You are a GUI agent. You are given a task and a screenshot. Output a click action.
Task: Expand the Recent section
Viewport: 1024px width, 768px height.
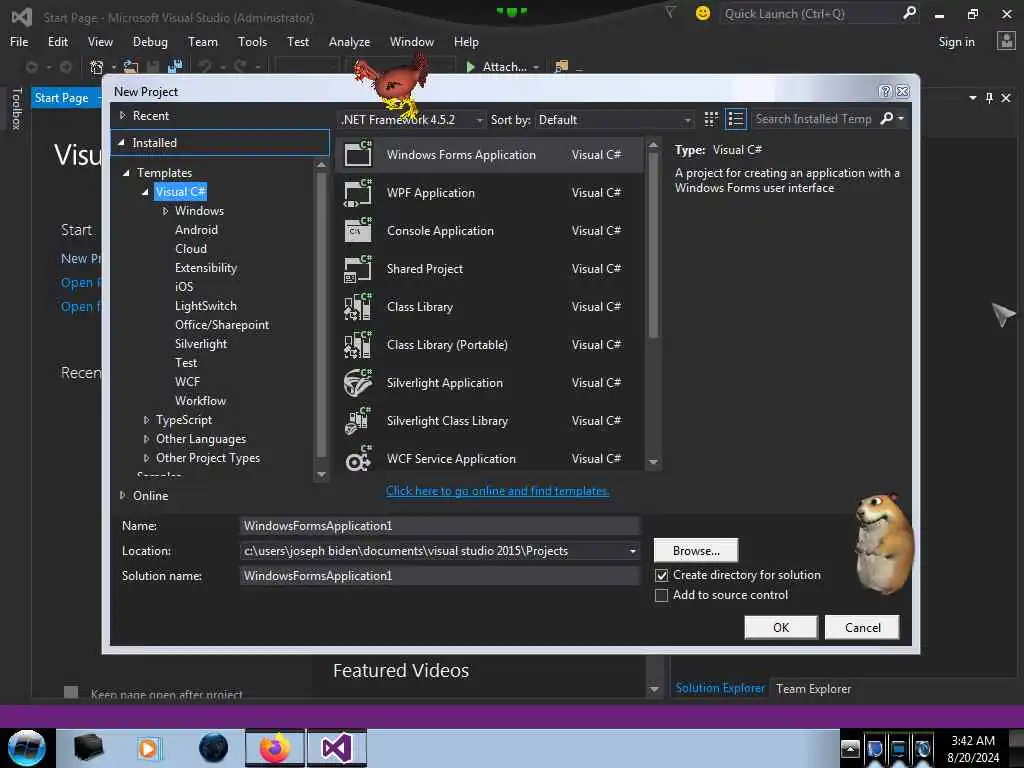pyautogui.click(x=122, y=116)
